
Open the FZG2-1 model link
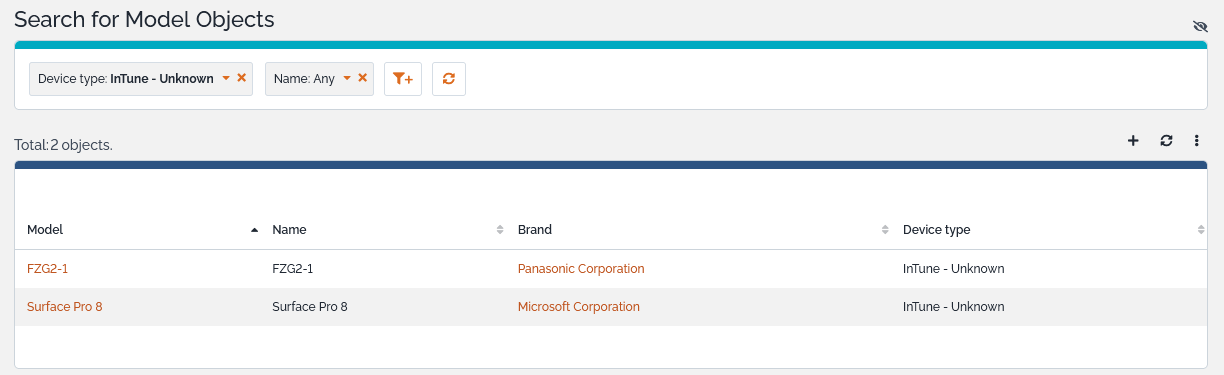pyautogui.click(x=47, y=269)
